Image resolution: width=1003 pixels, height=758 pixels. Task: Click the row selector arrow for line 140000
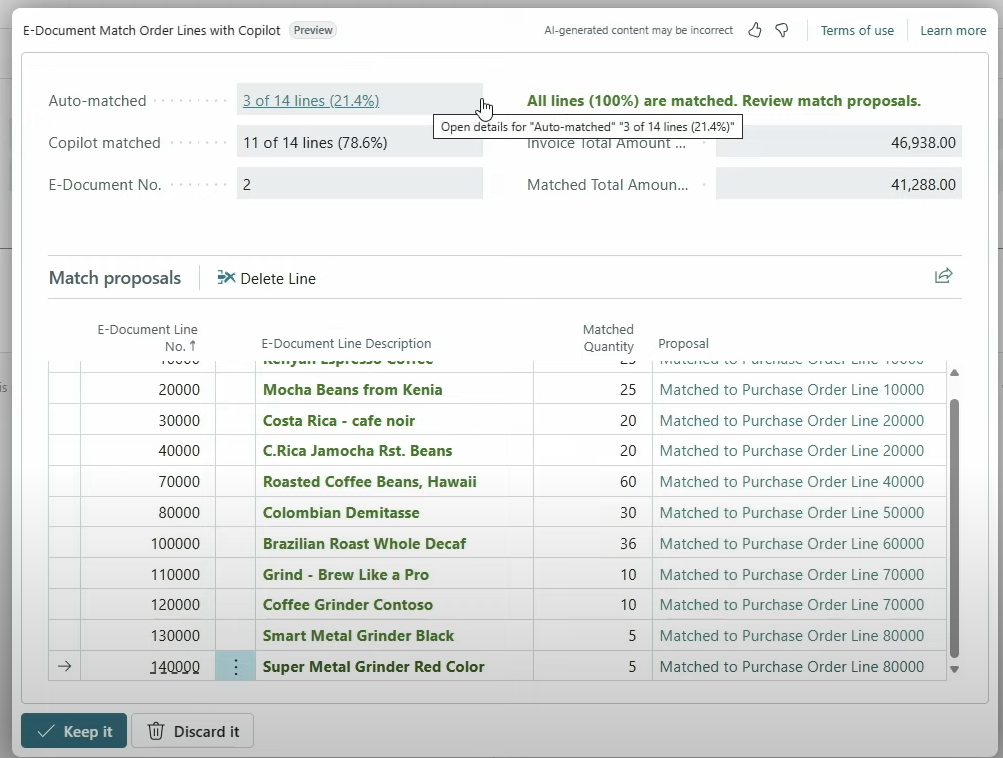(x=64, y=667)
